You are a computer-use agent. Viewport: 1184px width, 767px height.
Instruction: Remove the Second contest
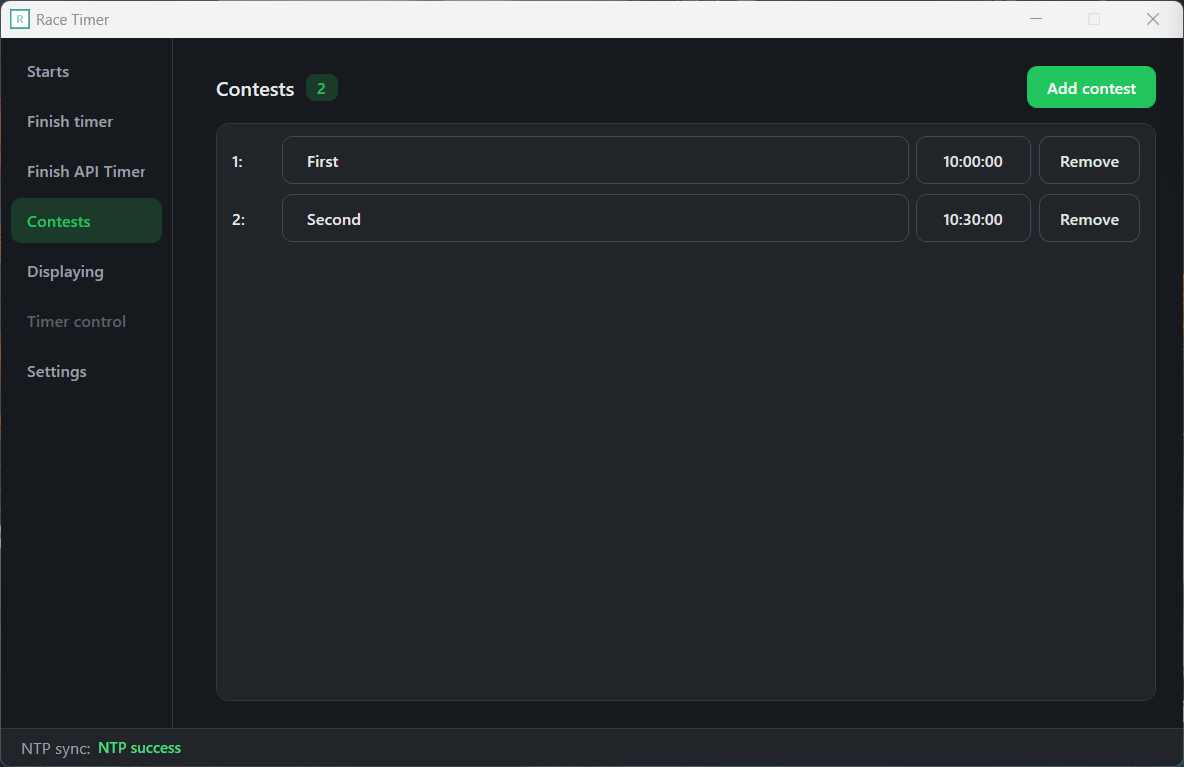(x=1089, y=219)
